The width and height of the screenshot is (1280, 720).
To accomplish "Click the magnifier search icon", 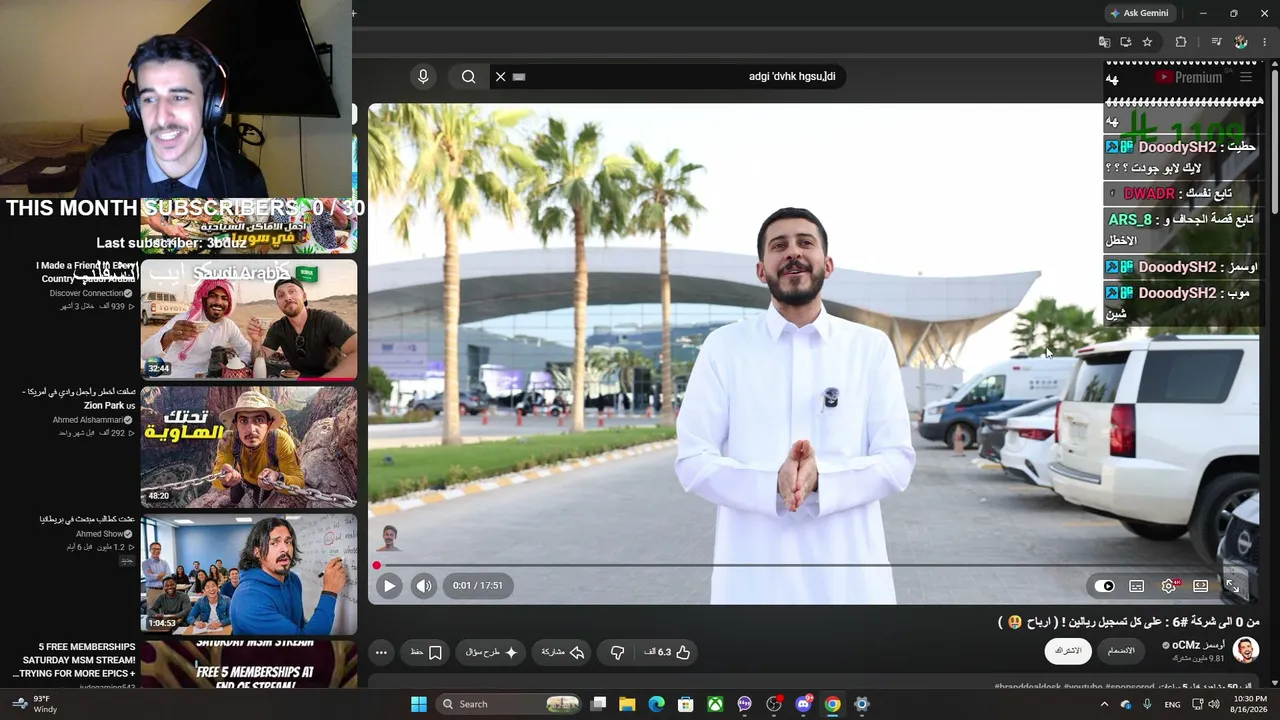I will pyautogui.click(x=468, y=76).
